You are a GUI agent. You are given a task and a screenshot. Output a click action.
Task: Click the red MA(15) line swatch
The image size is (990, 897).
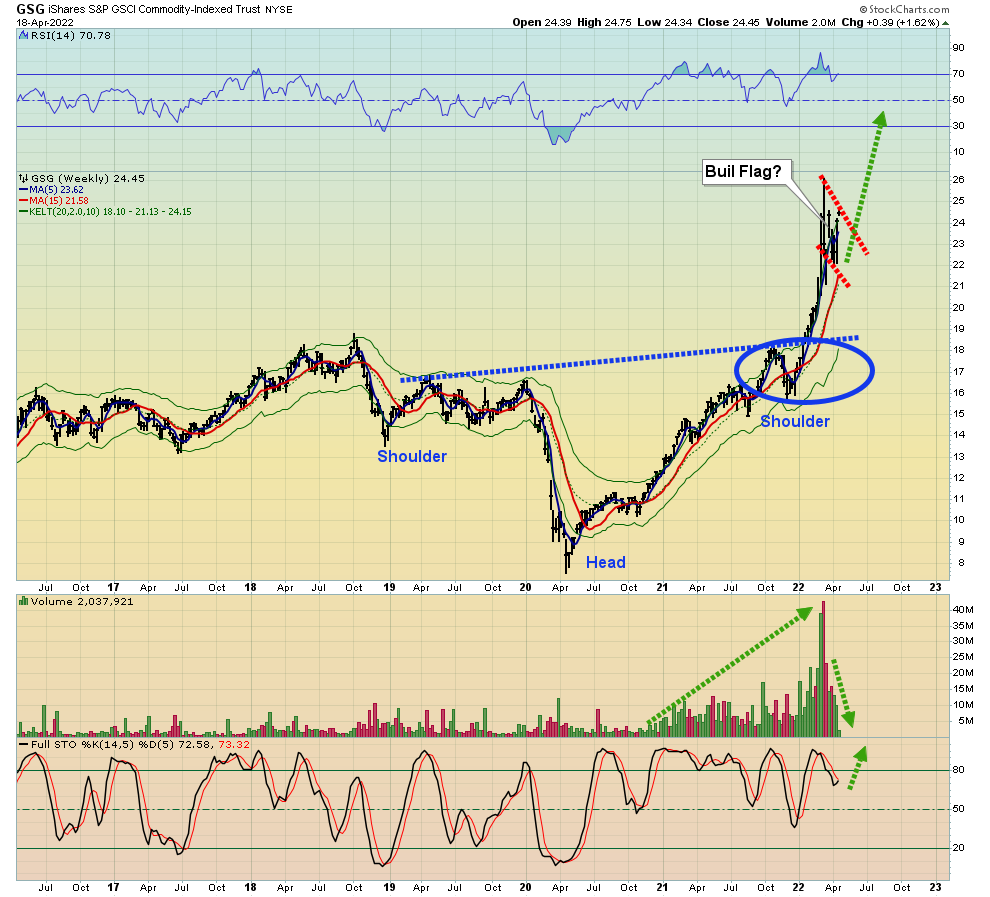click(23, 201)
